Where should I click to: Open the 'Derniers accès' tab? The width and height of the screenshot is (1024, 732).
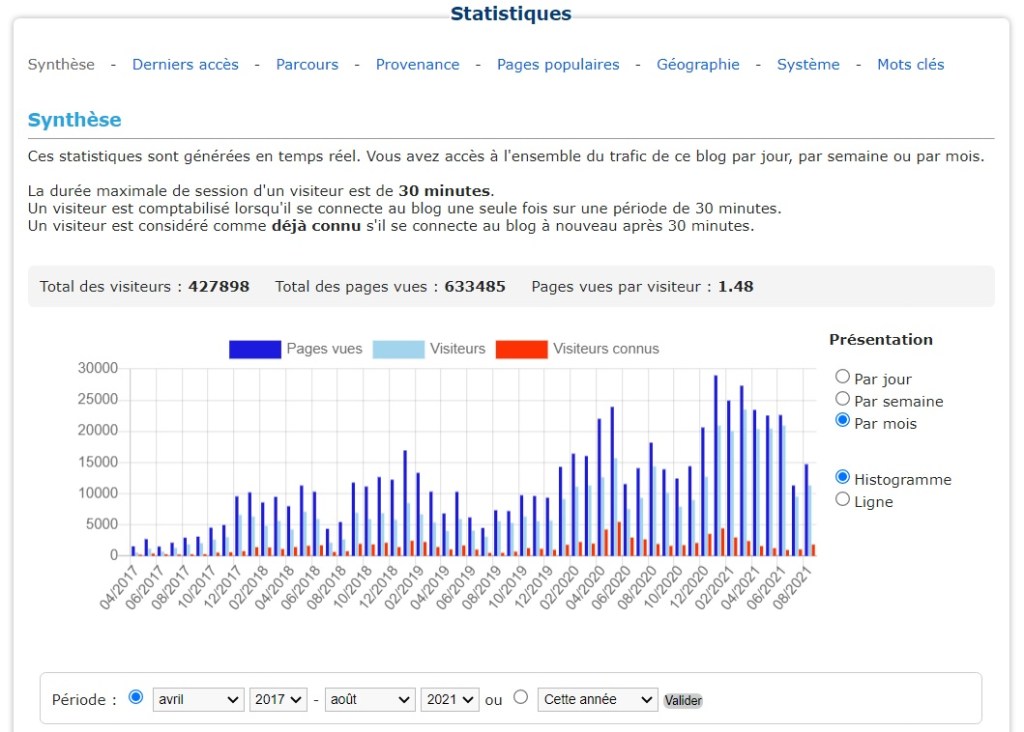pyautogui.click(x=185, y=65)
